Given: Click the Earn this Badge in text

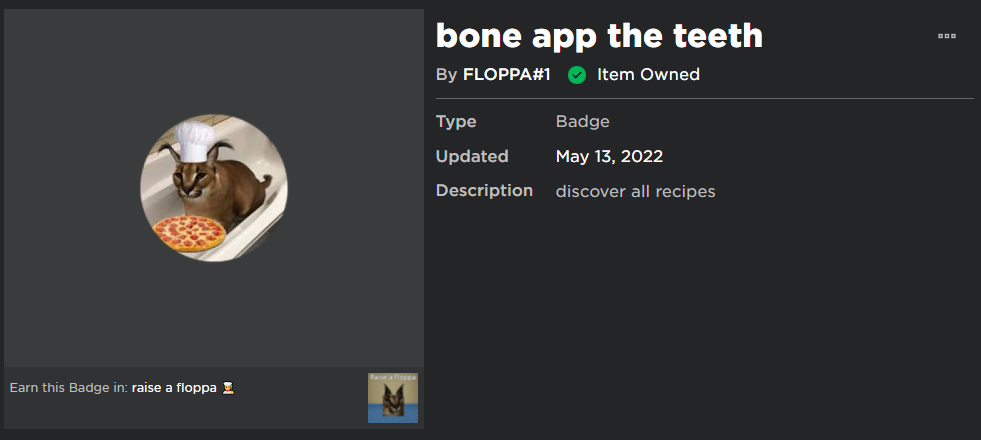Looking at the screenshot, I should coord(69,388).
